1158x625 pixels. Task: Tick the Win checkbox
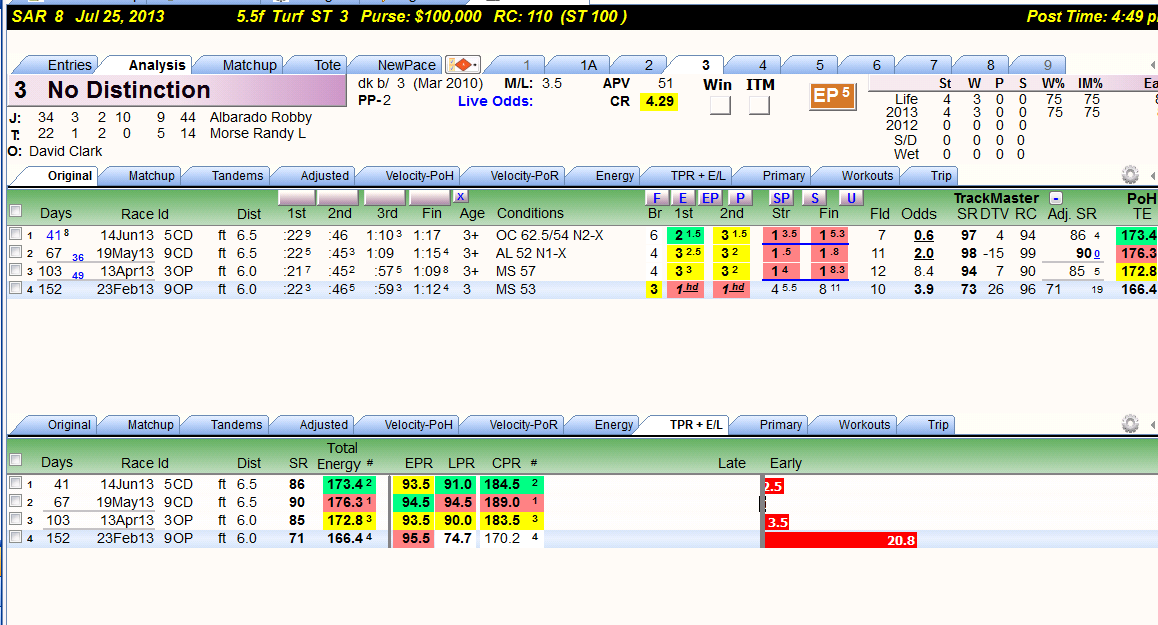click(720, 106)
